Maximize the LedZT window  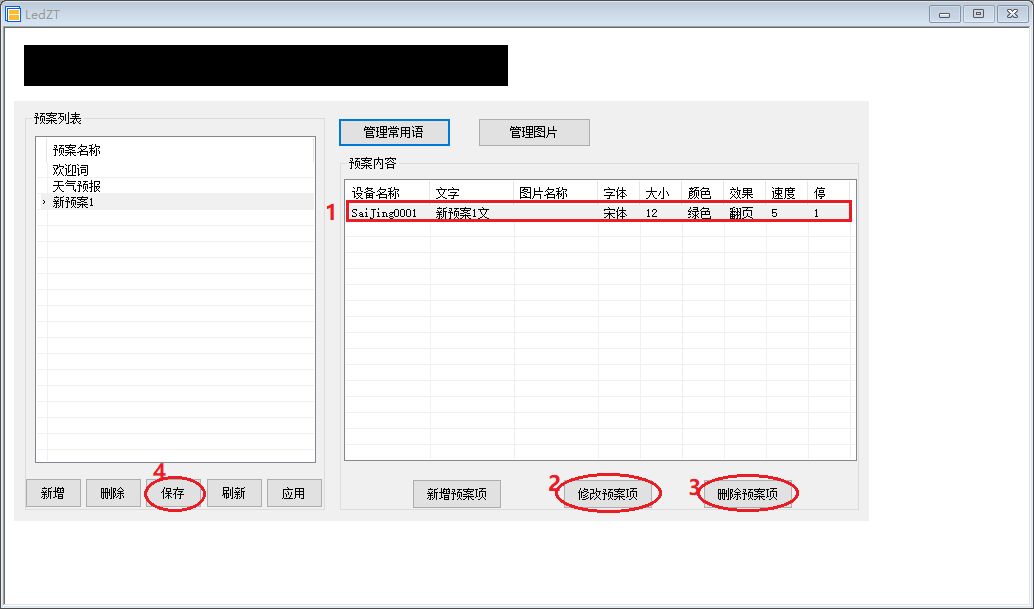pyautogui.click(x=979, y=13)
